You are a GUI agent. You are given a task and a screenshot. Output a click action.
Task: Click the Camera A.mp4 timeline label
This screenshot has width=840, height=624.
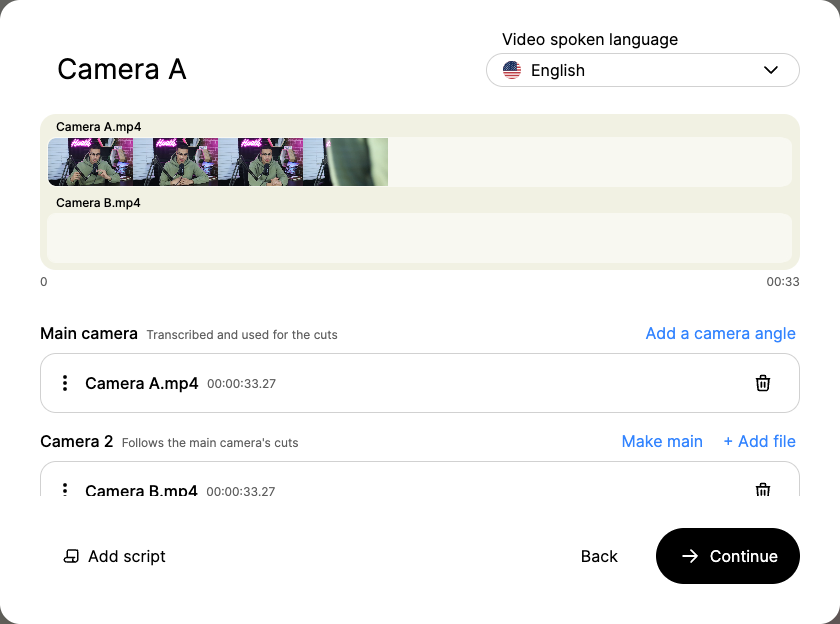[99, 127]
